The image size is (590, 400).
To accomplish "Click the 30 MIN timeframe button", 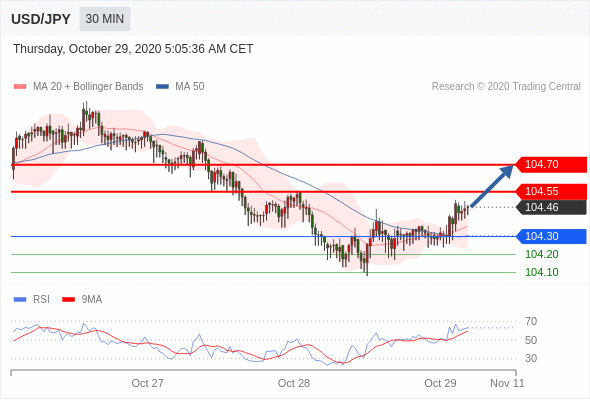I will 105,19.
